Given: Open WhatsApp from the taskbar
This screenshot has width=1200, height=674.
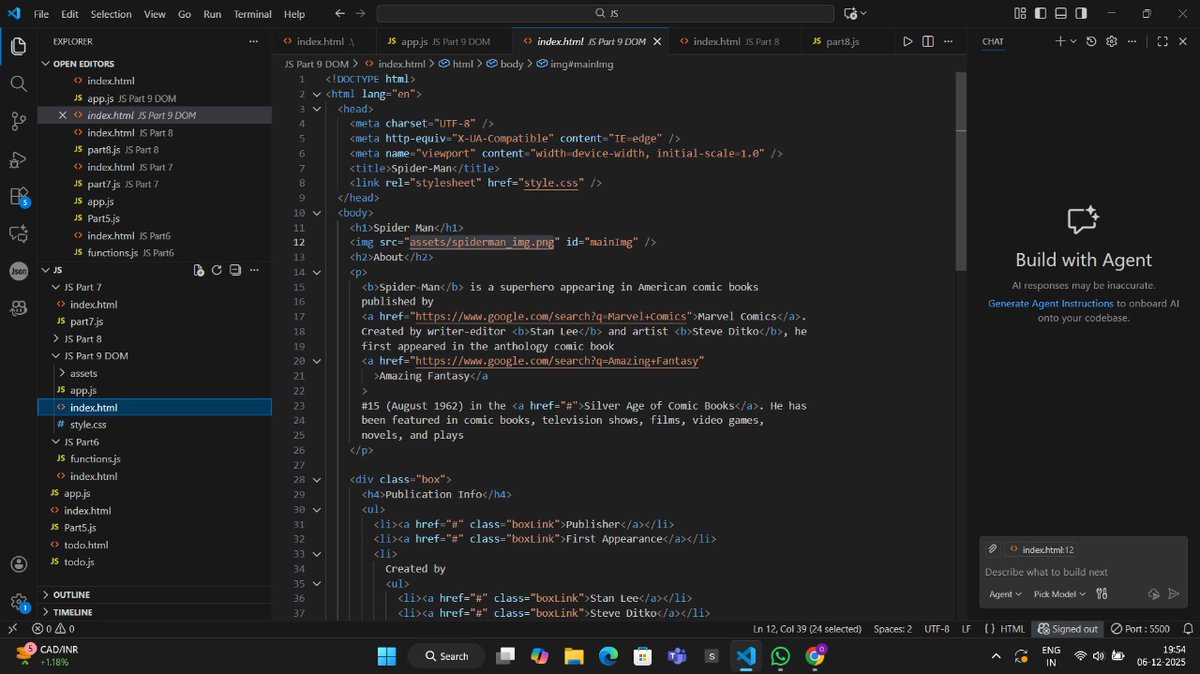Looking at the screenshot, I should [x=781, y=656].
